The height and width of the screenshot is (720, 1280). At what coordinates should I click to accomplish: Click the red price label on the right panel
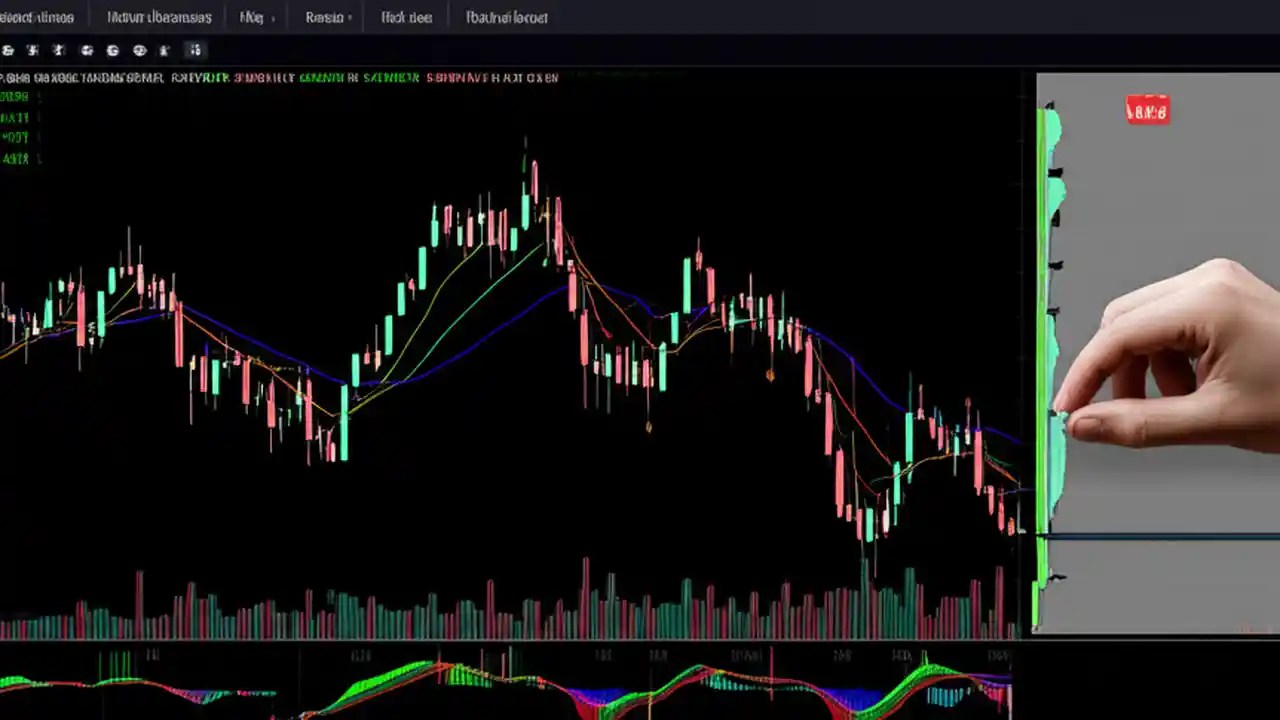[1147, 111]
